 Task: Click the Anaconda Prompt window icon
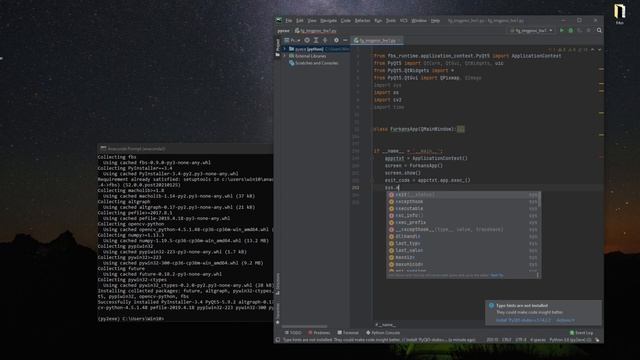point(103,149)
